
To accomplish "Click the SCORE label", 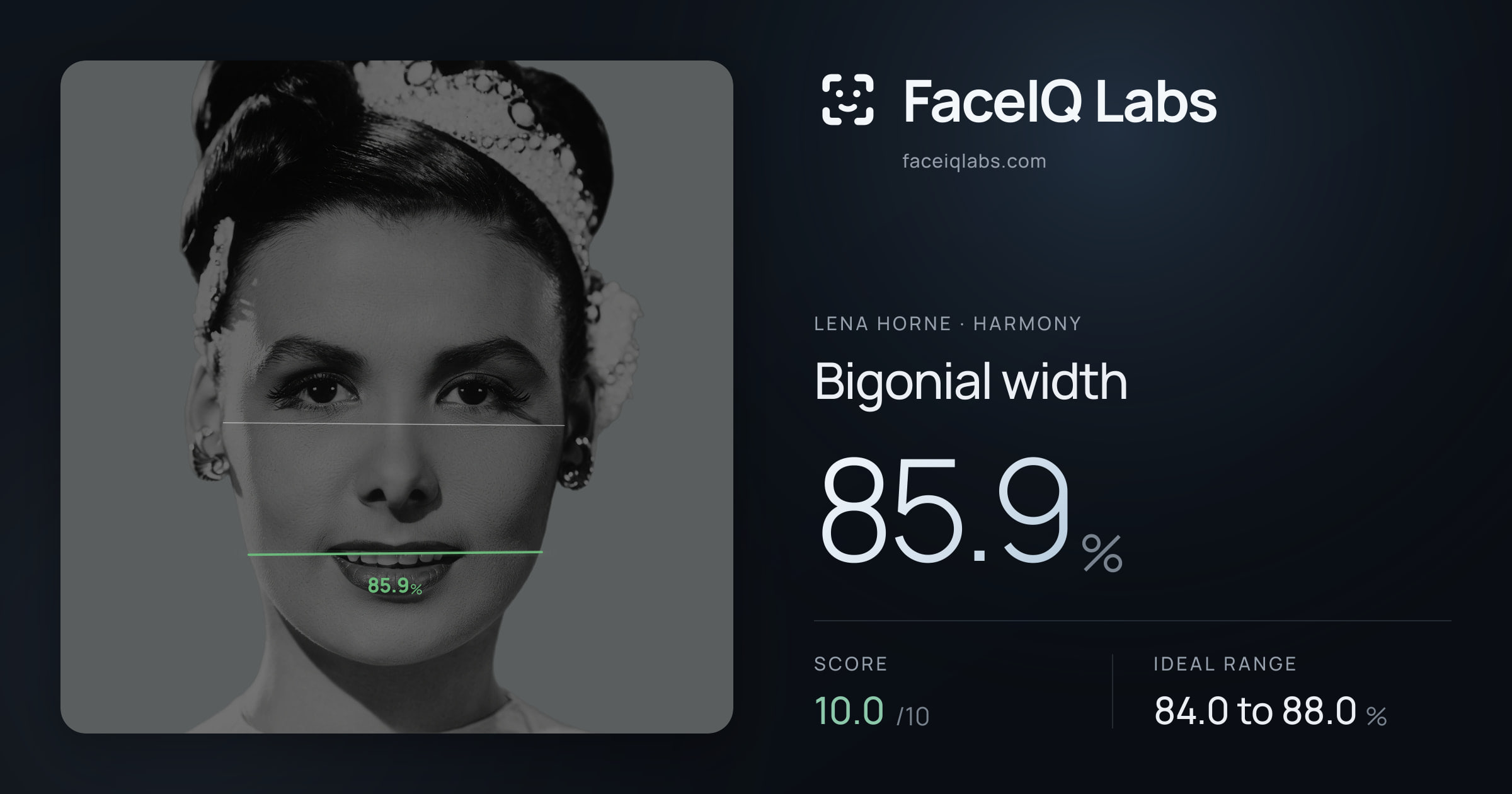I will click(x=850, y=664).
